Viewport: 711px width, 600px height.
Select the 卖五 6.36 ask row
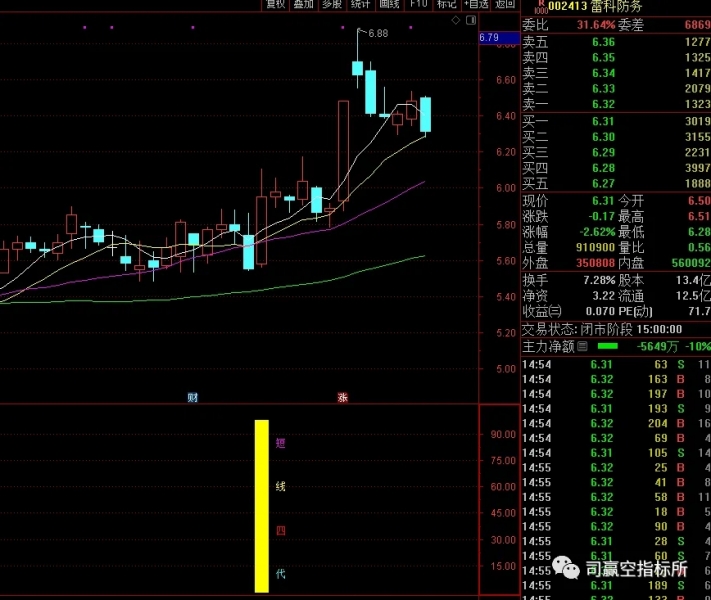(616, 42)
